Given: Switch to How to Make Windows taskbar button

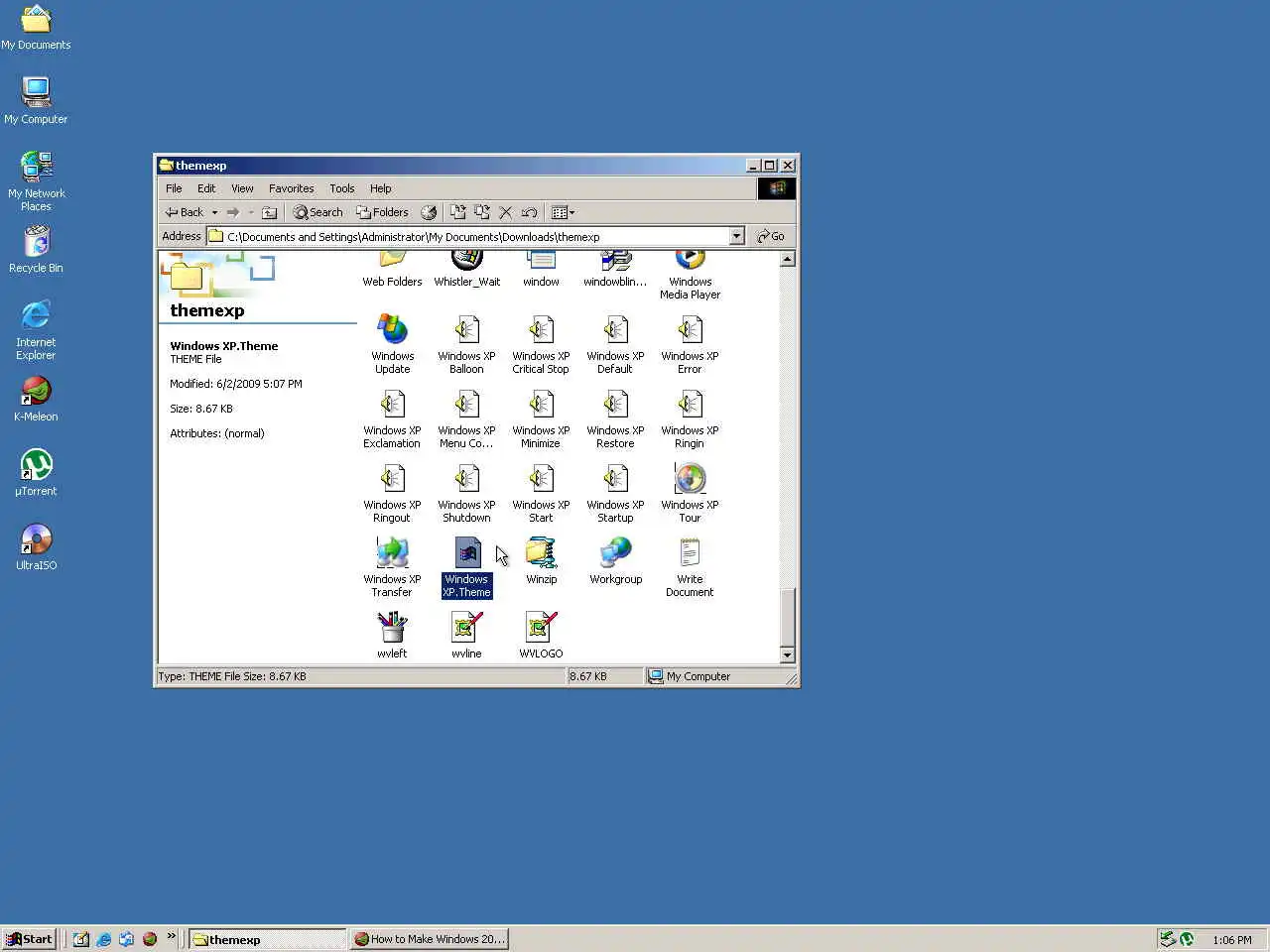Looking at the screenshot, I should click(430, 939).
